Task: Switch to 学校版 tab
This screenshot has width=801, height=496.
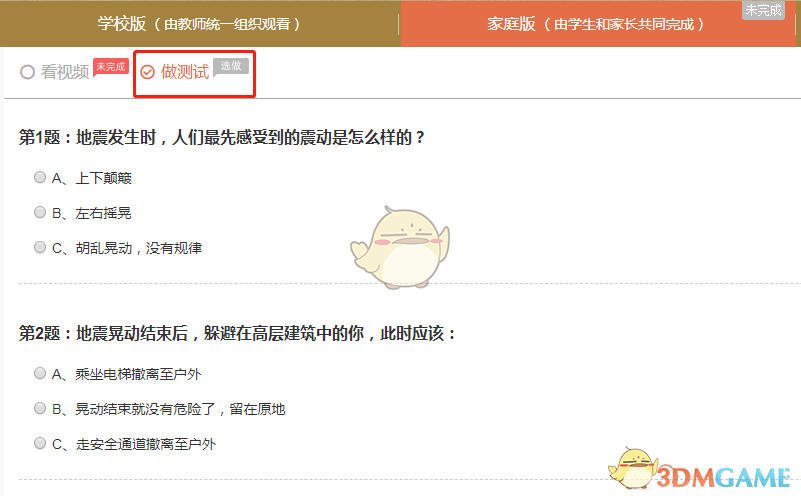Action: pos(199,23)
